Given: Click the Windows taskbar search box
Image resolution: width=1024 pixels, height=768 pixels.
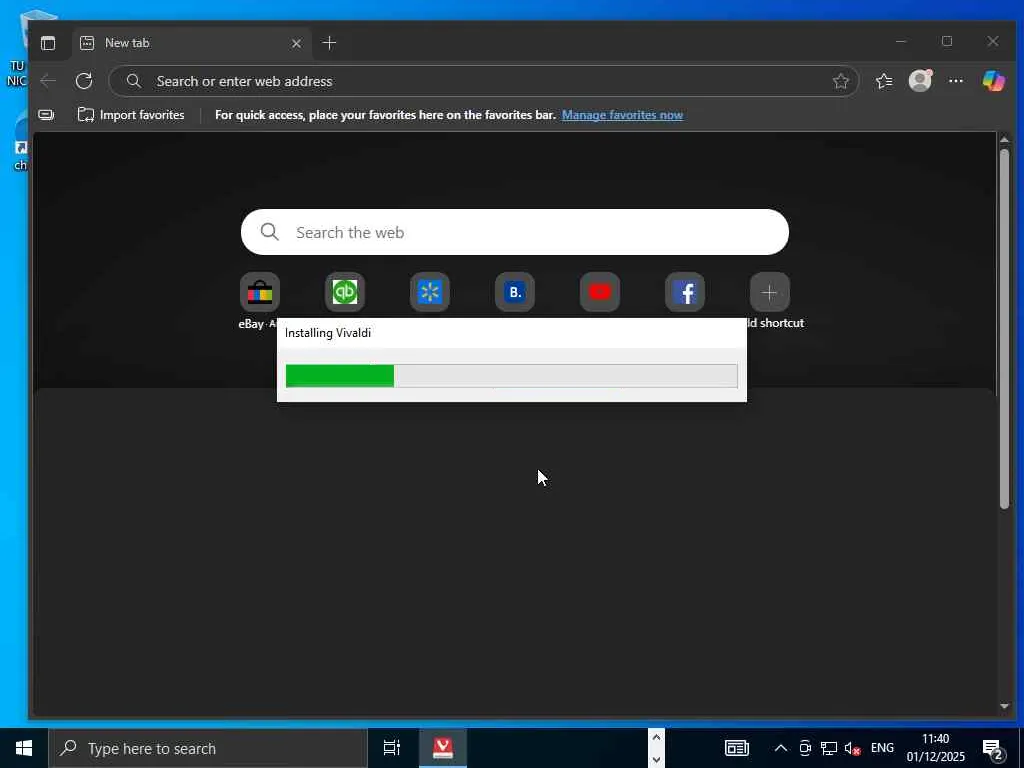Looking at the screenshot, I should [x=208, y=748].
